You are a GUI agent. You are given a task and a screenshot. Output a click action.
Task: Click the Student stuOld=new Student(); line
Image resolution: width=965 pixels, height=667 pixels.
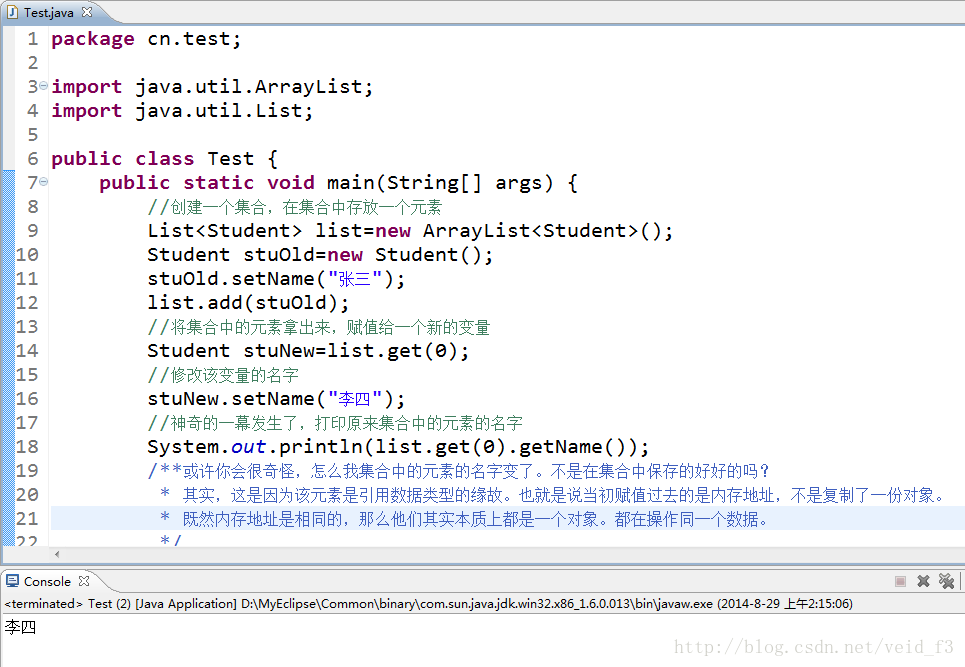click(320, 255)
